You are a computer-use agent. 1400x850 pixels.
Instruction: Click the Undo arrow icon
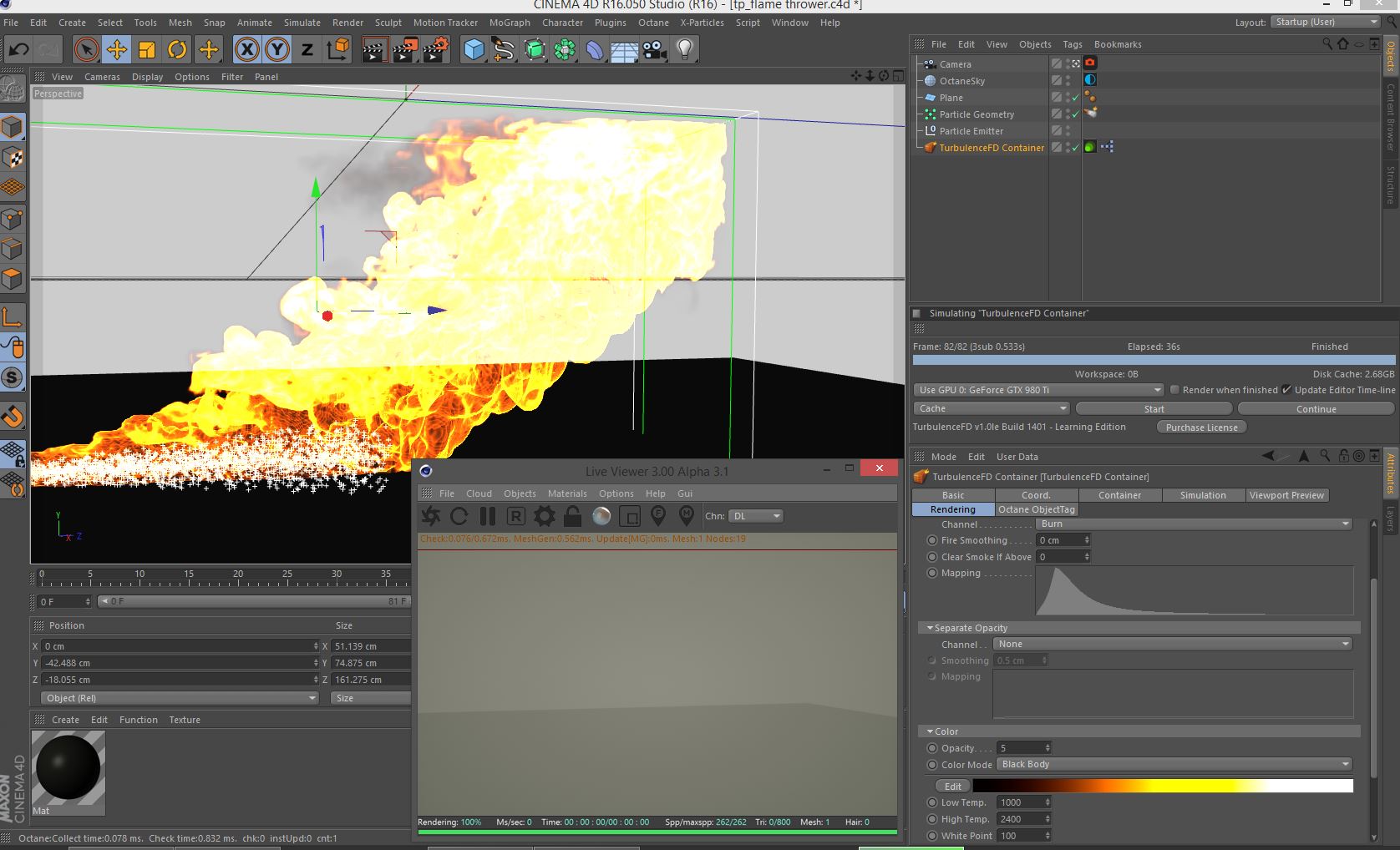pos(18,50)
